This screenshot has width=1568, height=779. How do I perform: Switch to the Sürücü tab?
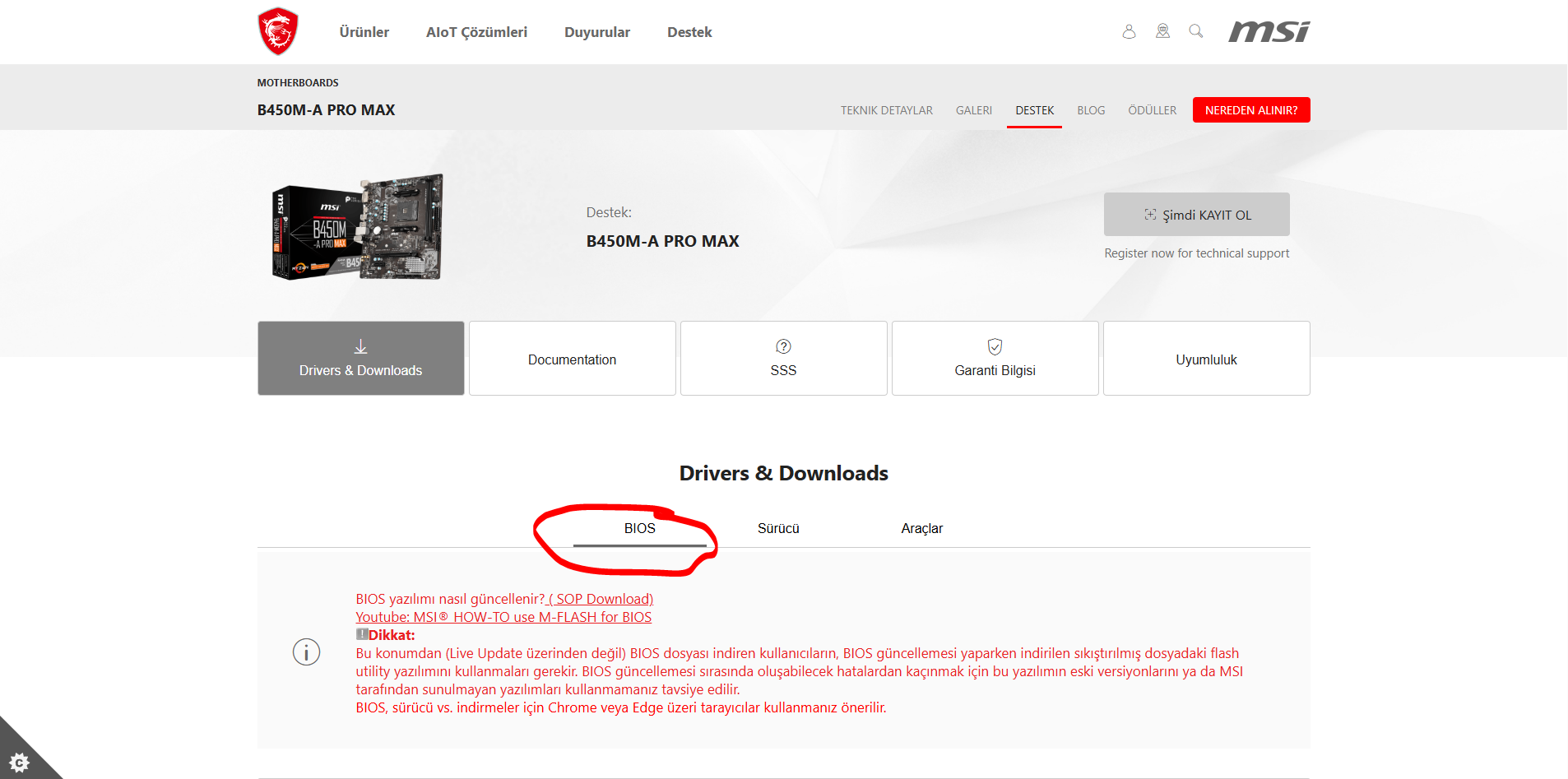778,528
